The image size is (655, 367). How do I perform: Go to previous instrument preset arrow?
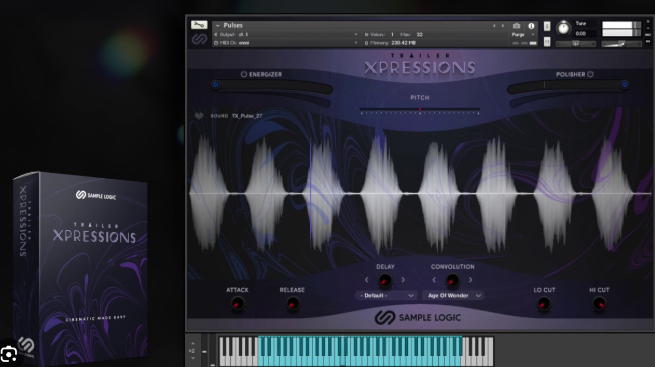pos(494,26)
